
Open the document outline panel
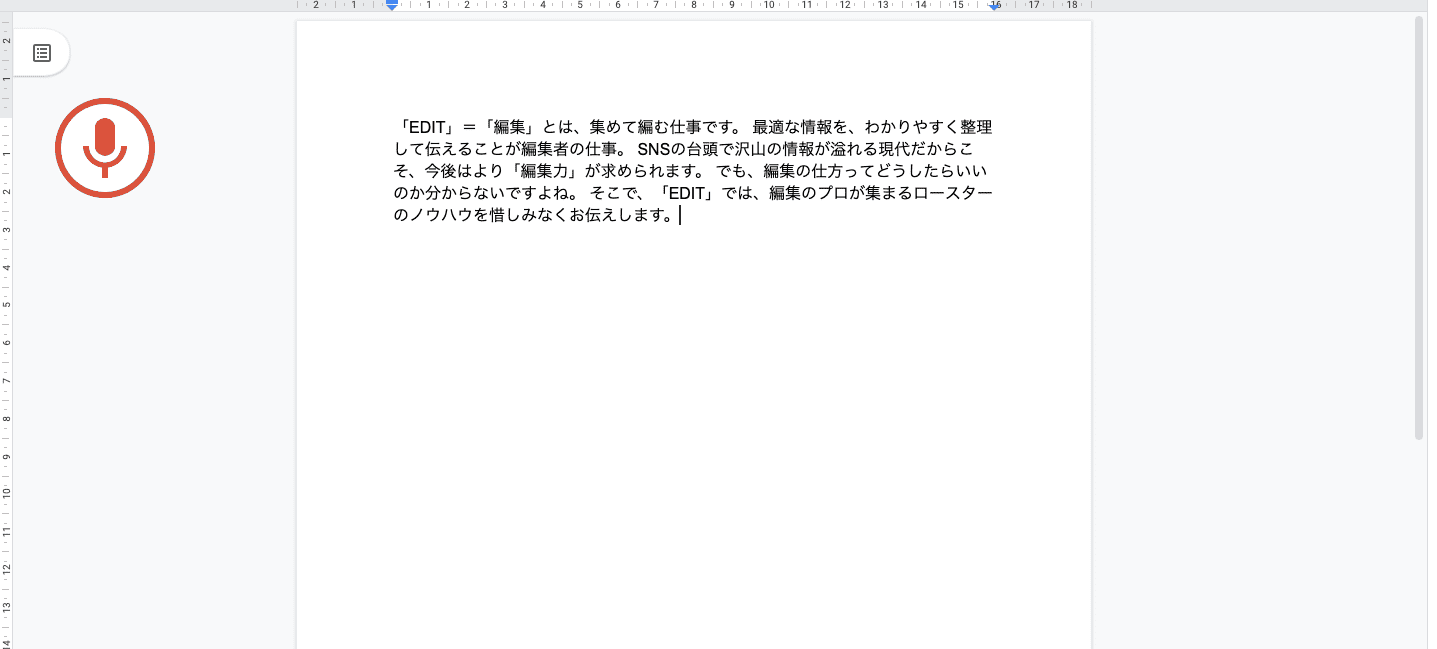coord(41,53)
